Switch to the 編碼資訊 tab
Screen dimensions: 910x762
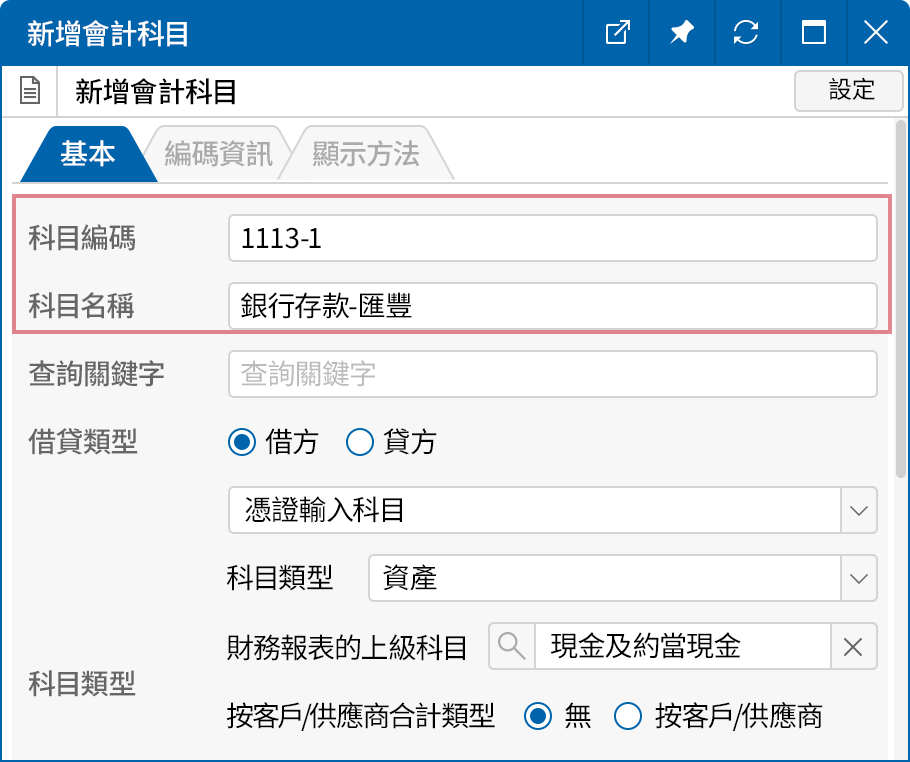click(x=215, y=152)
